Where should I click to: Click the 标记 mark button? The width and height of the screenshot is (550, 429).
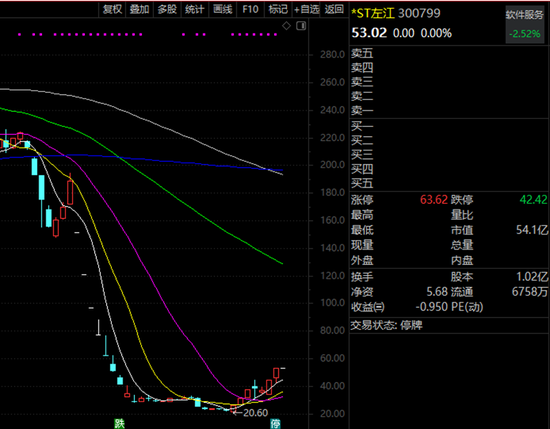pyautogui.click(x=278, y=9)
